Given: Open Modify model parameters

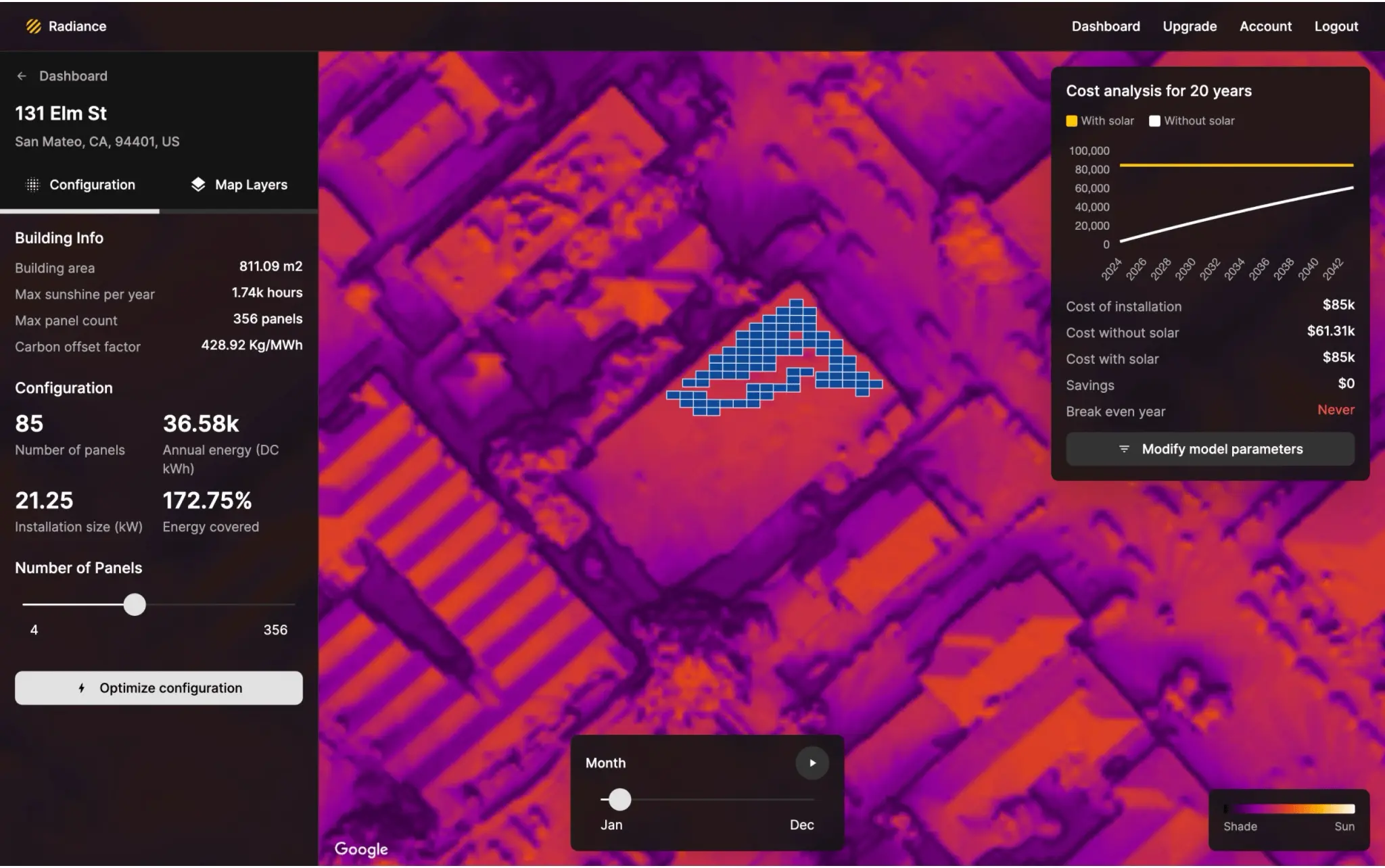Looking at the screenshot, I should coord(1210,449).
